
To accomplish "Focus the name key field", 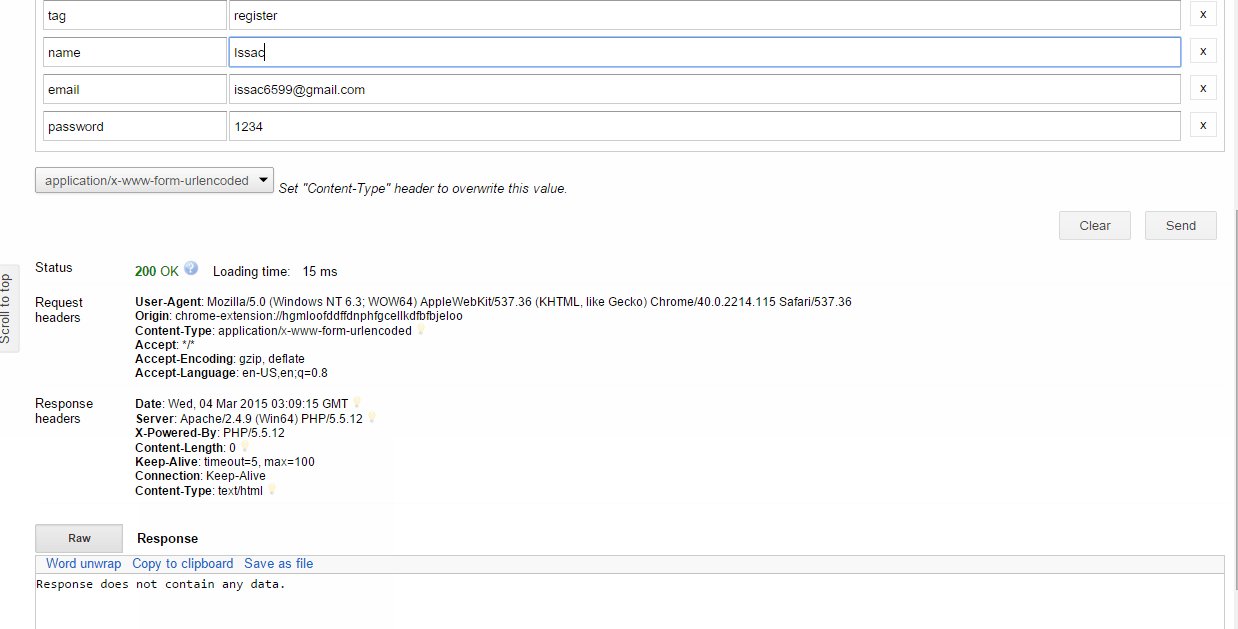I will 135,52.
